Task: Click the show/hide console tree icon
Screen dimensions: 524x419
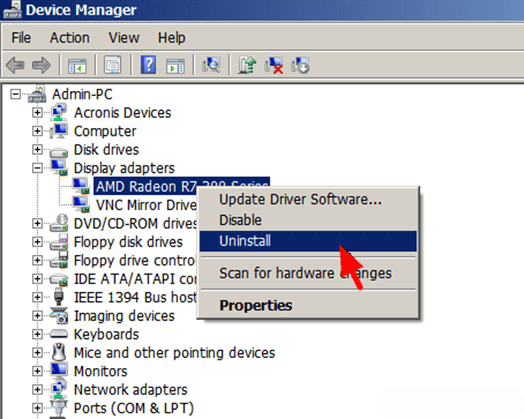Action: tap(77, 65)
